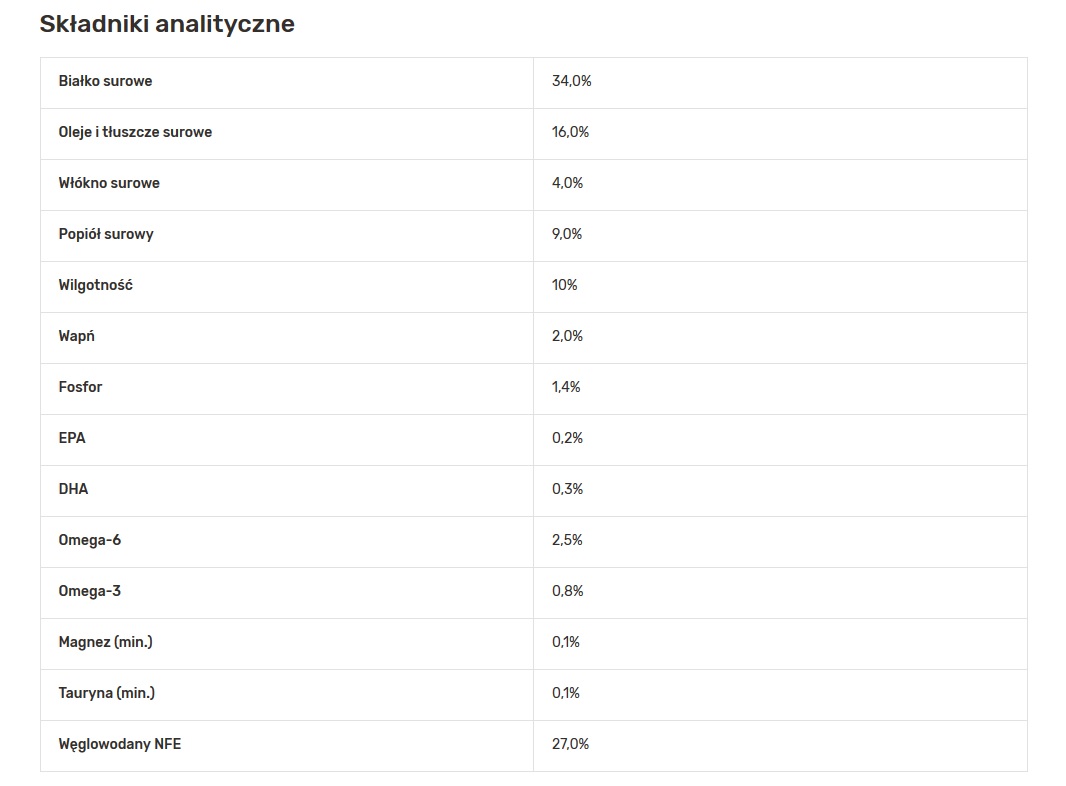Select the "Fosfor" table cell
Image resolution: width=1066 pixels, height=786 pixels.
(80, 387)
